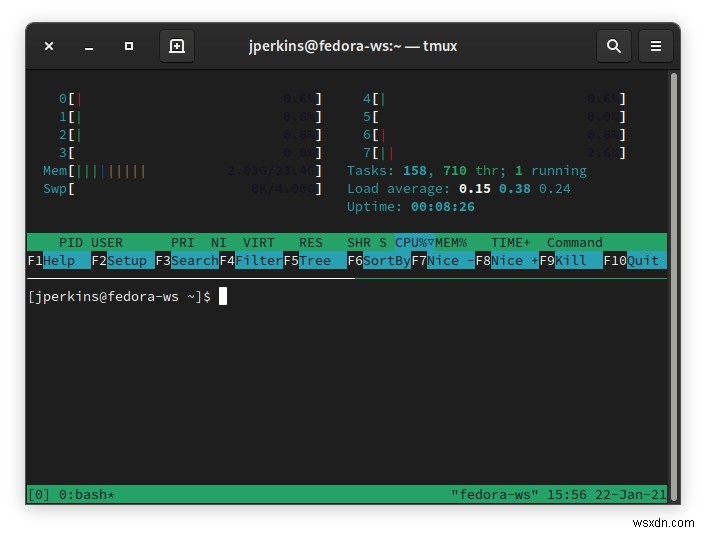This screenshot has height=533, width=706.
Task: Click the Swp usage meter bar
Action: (182, 189)
